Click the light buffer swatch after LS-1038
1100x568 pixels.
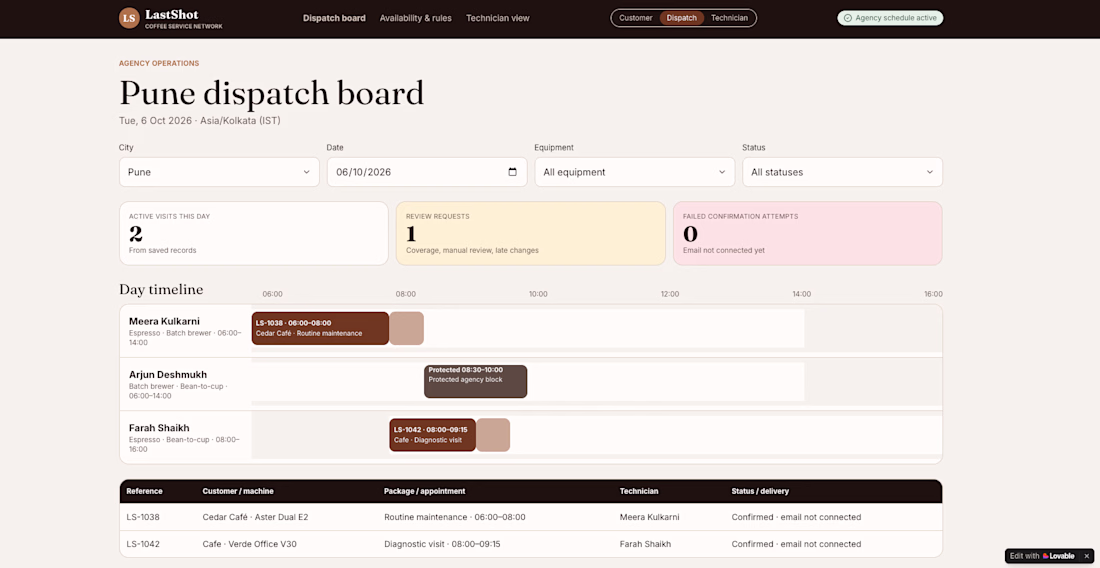406,328
